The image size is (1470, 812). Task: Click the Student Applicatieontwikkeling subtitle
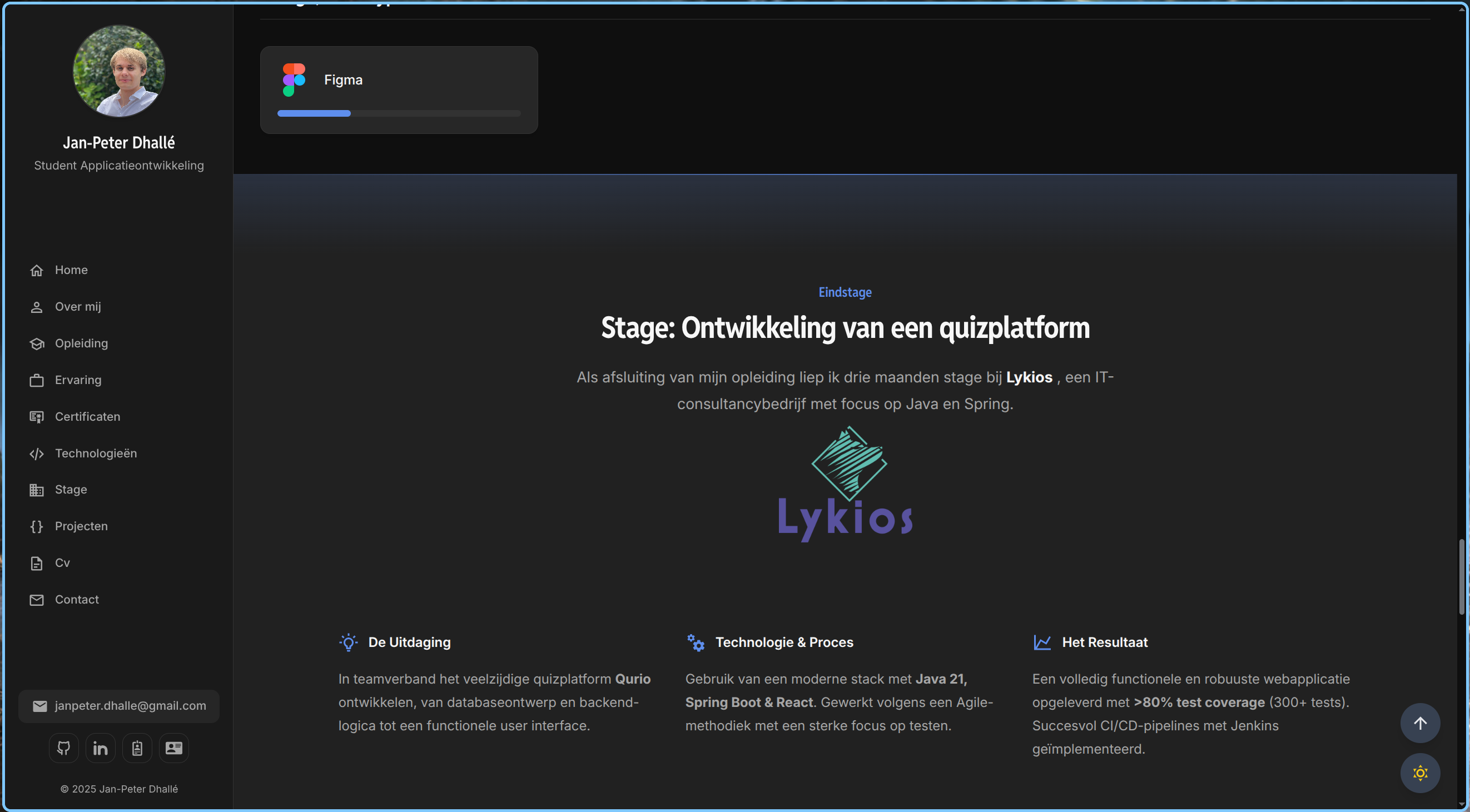[x=118, y=166]
